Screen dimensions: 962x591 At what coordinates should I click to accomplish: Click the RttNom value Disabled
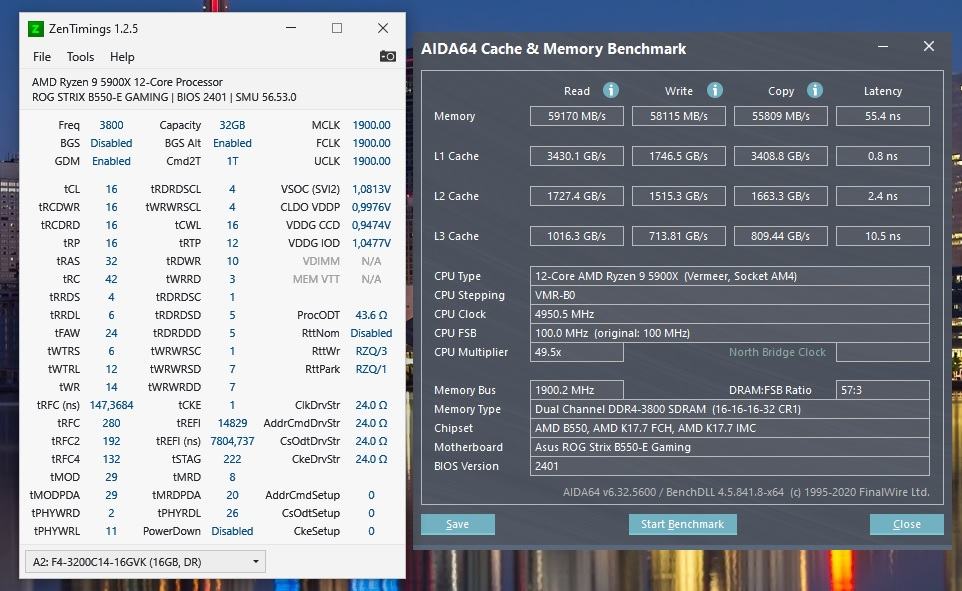(x=371, y=333)
